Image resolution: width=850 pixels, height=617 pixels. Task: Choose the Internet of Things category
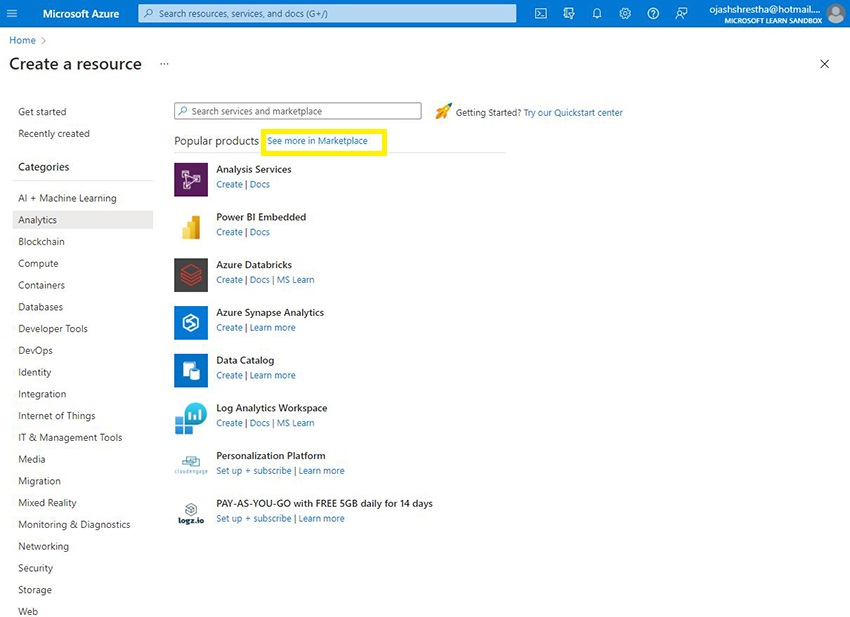point(57,416)
